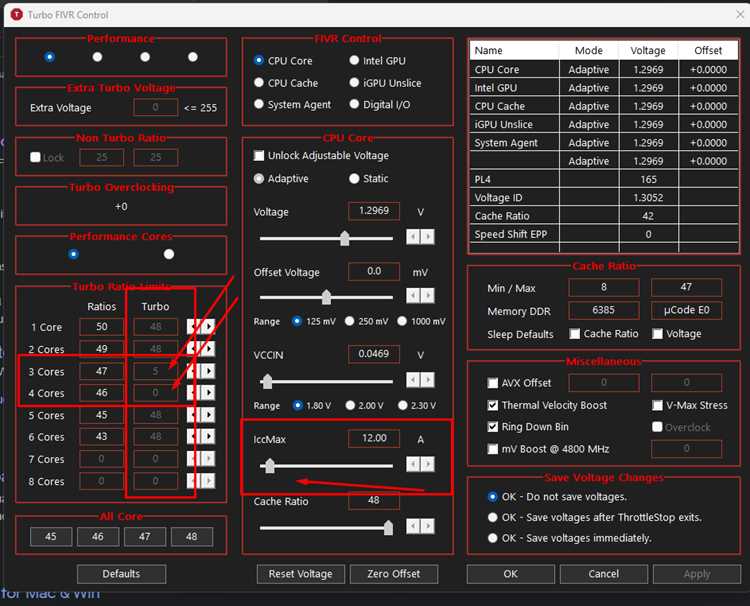The height and width of the screenshot is (606, 750).
Task: Increase 2 Cores turbo ratio arrow
Action: (x=208, y=349)
